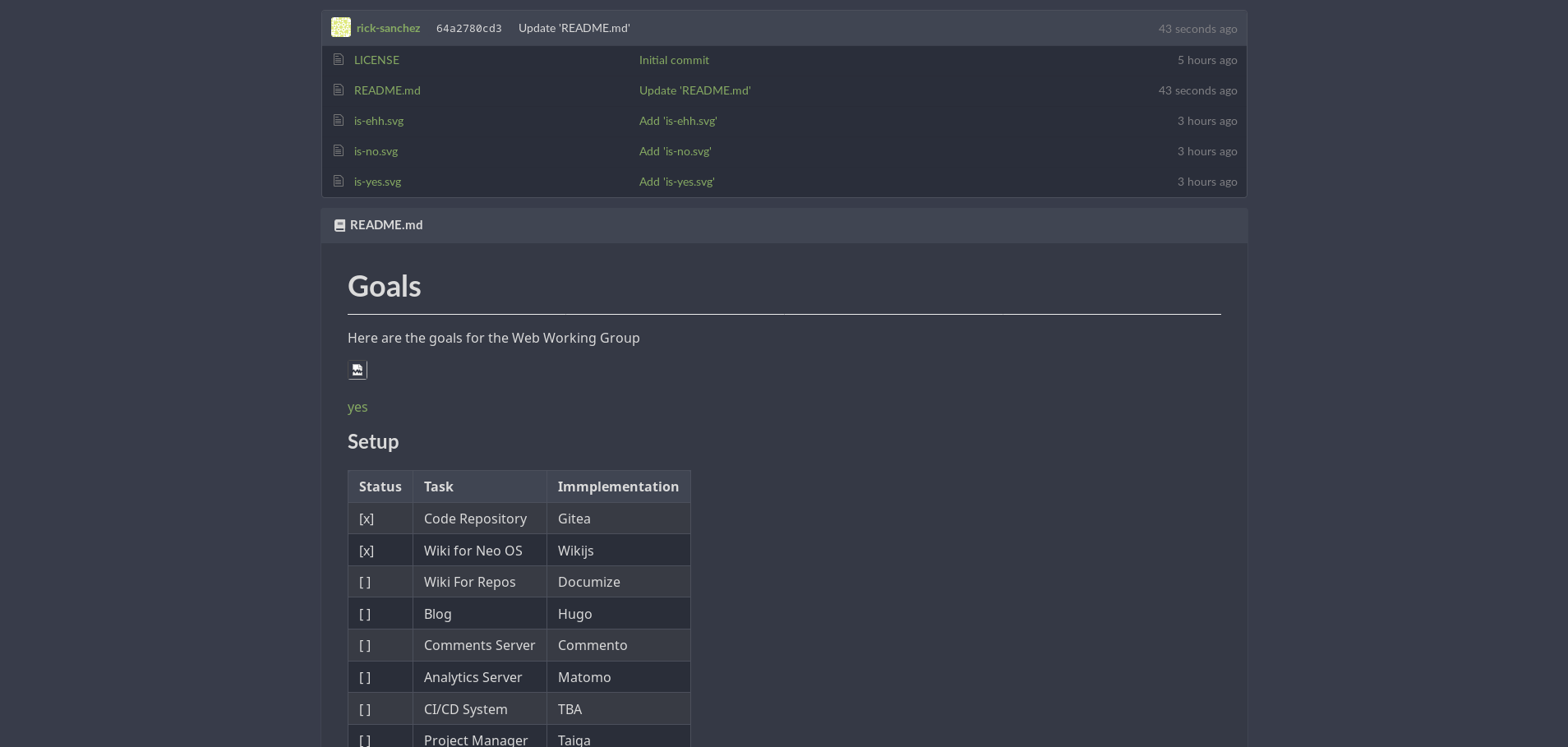1568x747 pixels.
Task: Click the 'Commento' cell
Action: click(619, 645)
